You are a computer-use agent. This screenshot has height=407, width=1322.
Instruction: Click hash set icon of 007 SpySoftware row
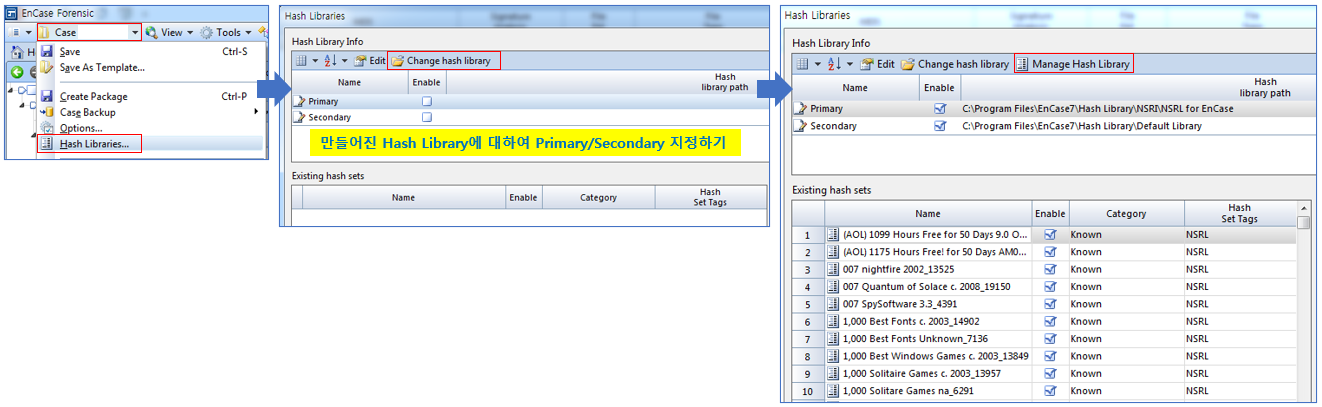tap(833, 304)
